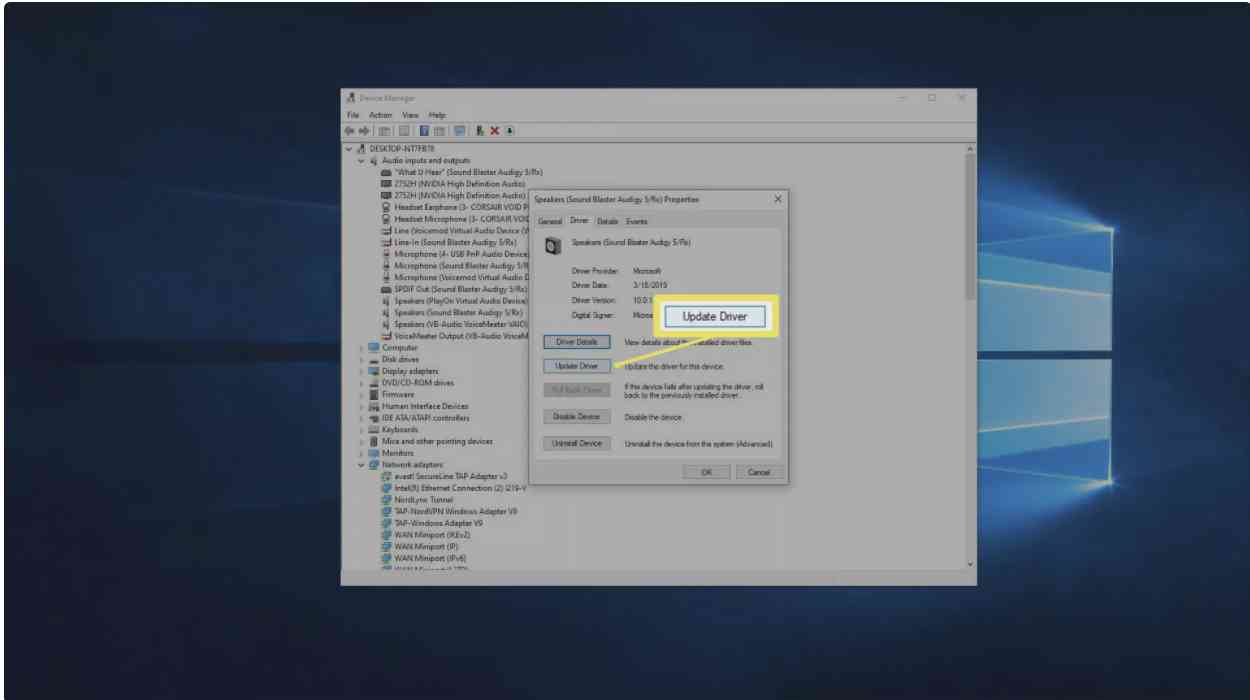Expand the Display adapters category
Viewport: 1250px width, 700px height.
(x=362, y=371)
